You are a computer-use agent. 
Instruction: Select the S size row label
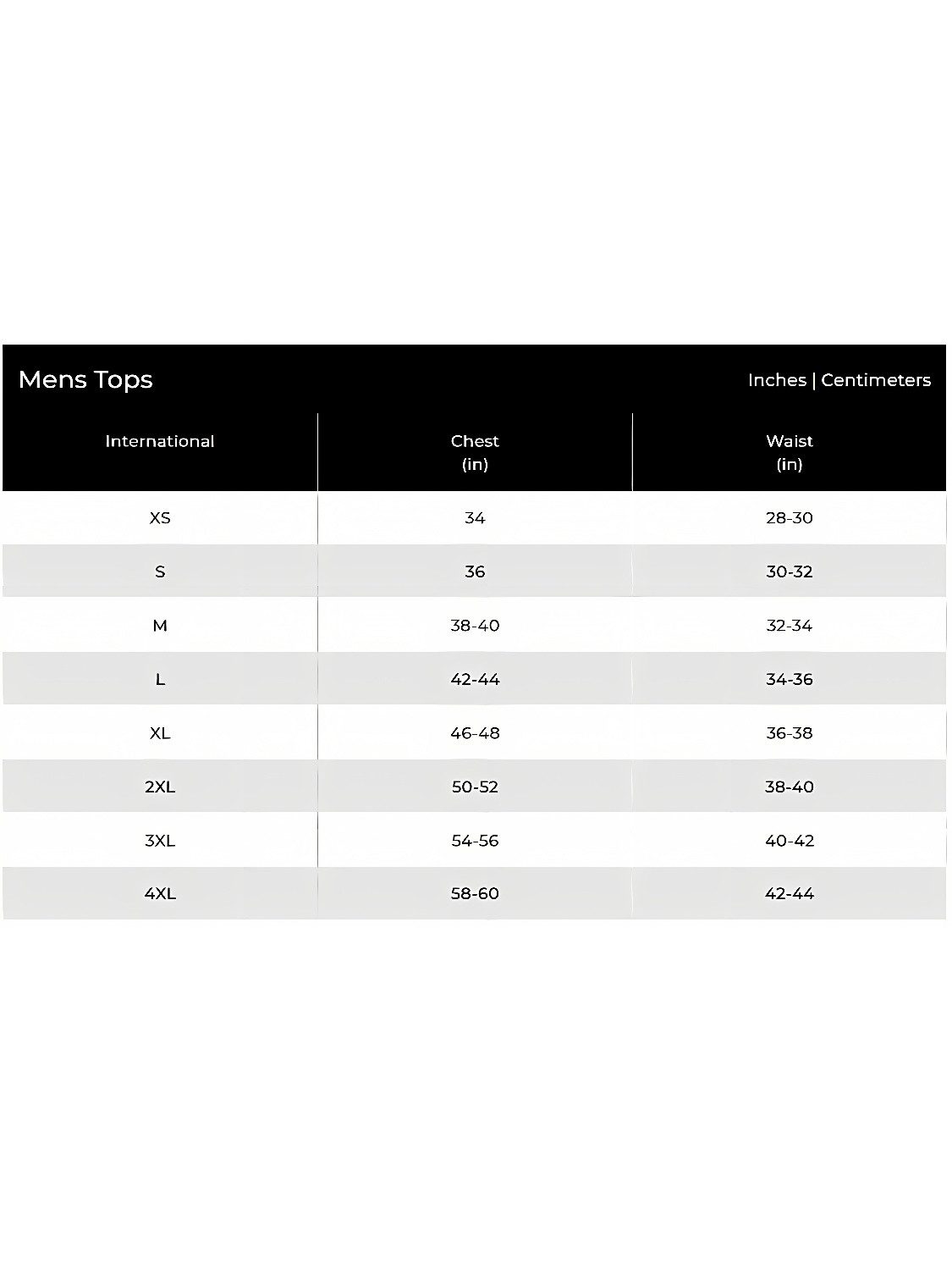click(x=160, y=571)
